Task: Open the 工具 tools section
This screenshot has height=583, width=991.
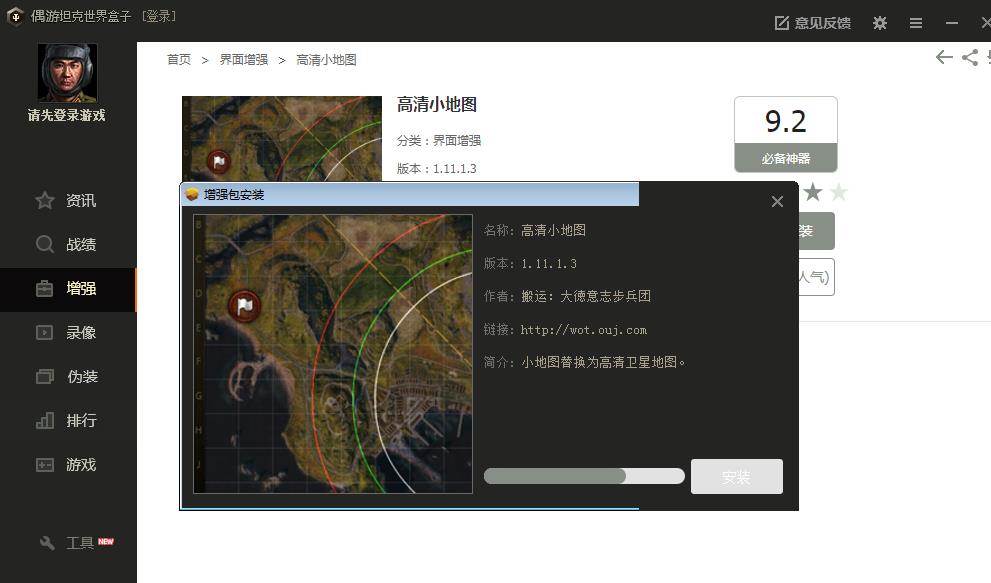Action: 80,543
